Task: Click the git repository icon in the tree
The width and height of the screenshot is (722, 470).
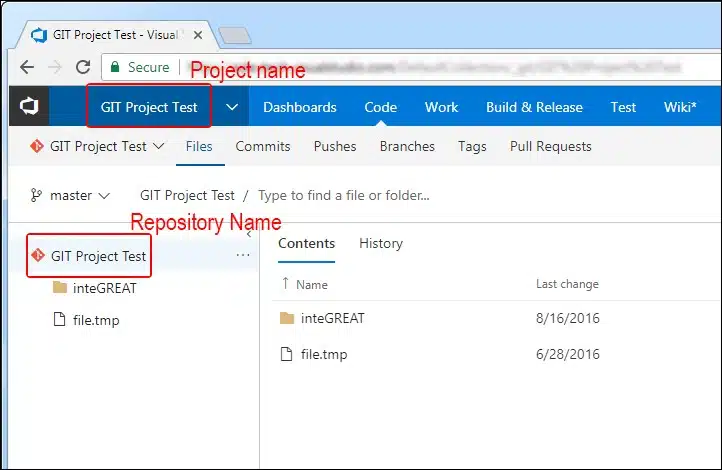Action: pos(37,256)
